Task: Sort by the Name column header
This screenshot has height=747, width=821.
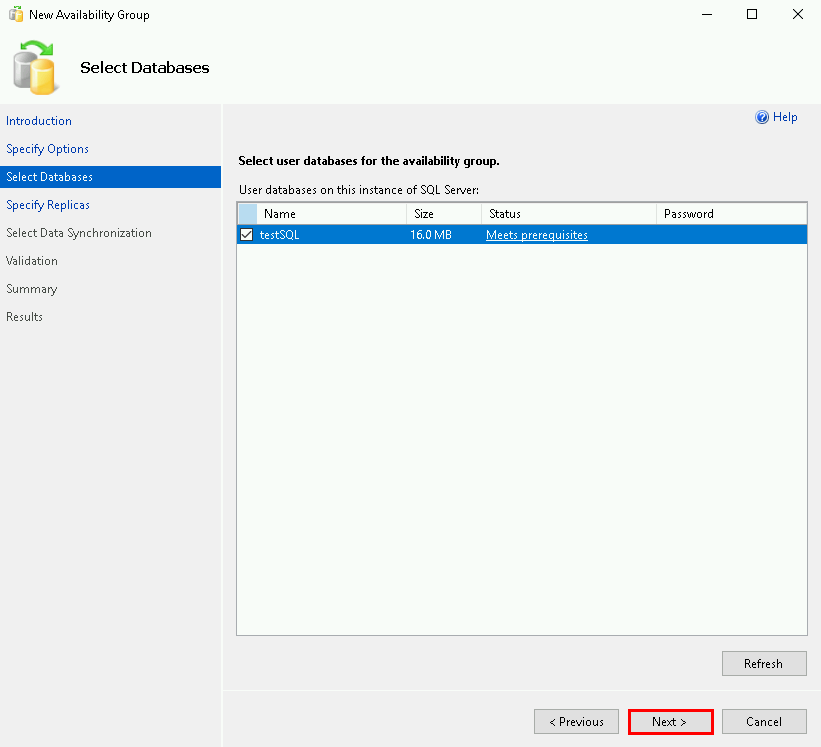Action: pyautogui.click(x=330, y=214)
